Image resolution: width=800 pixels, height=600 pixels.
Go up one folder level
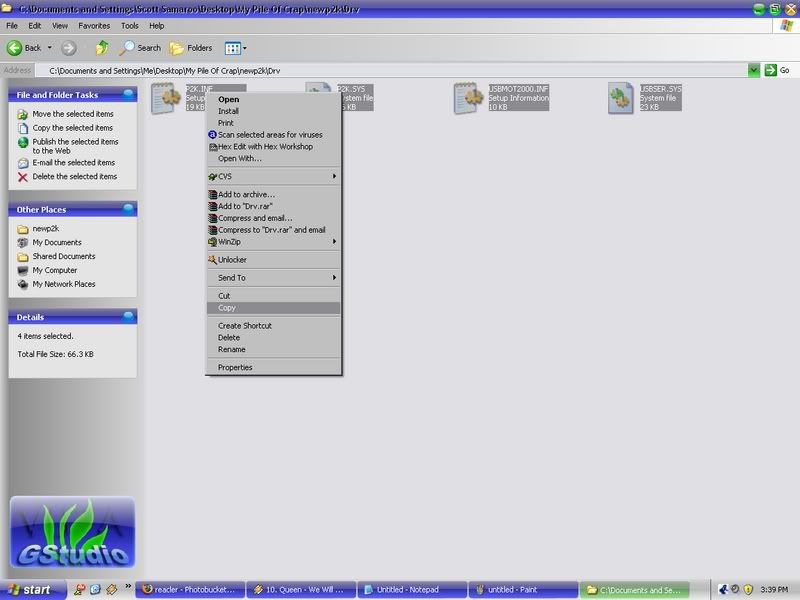pyautogui.click(x=102, y=48)
